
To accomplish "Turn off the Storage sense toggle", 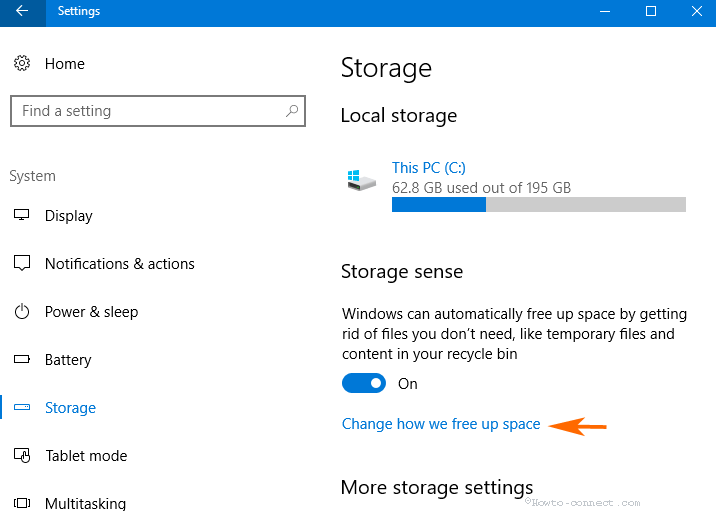I will tap(363, 383).
